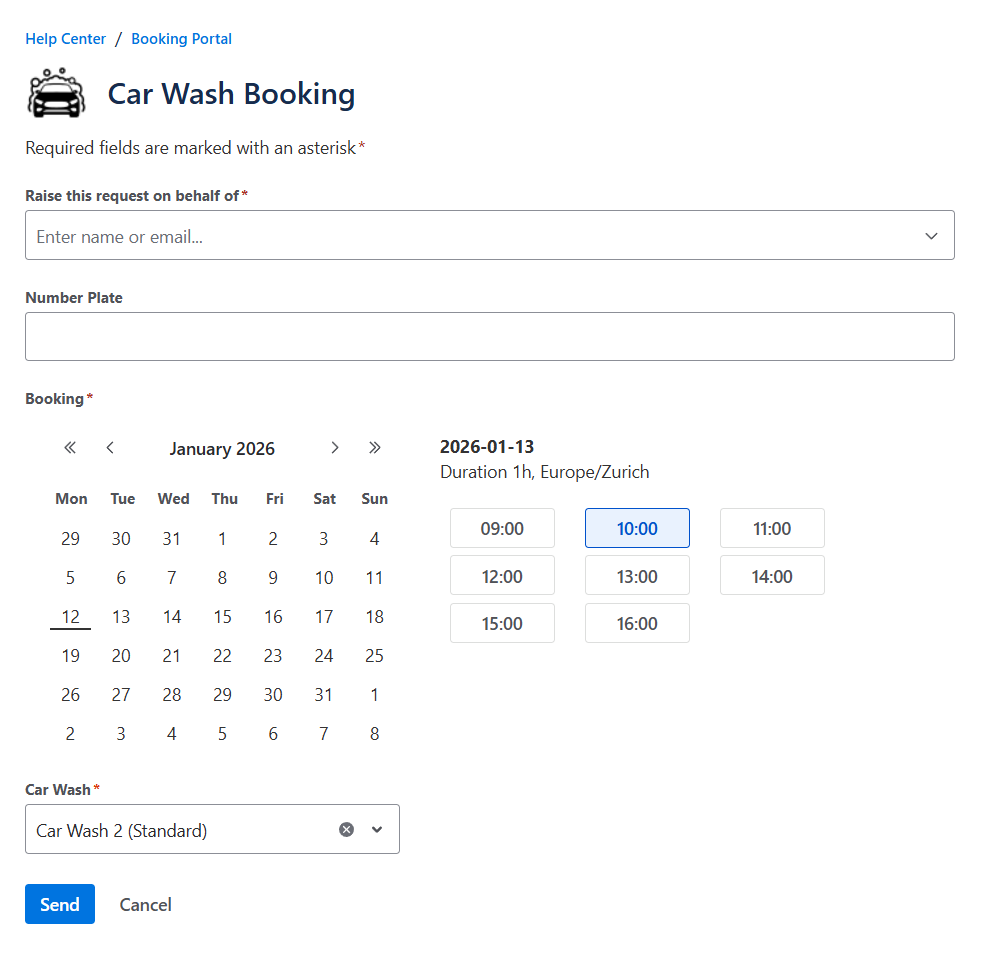983x955 pixels.
Task: Clear the Car Wash 2 selection
Action: 346,830
